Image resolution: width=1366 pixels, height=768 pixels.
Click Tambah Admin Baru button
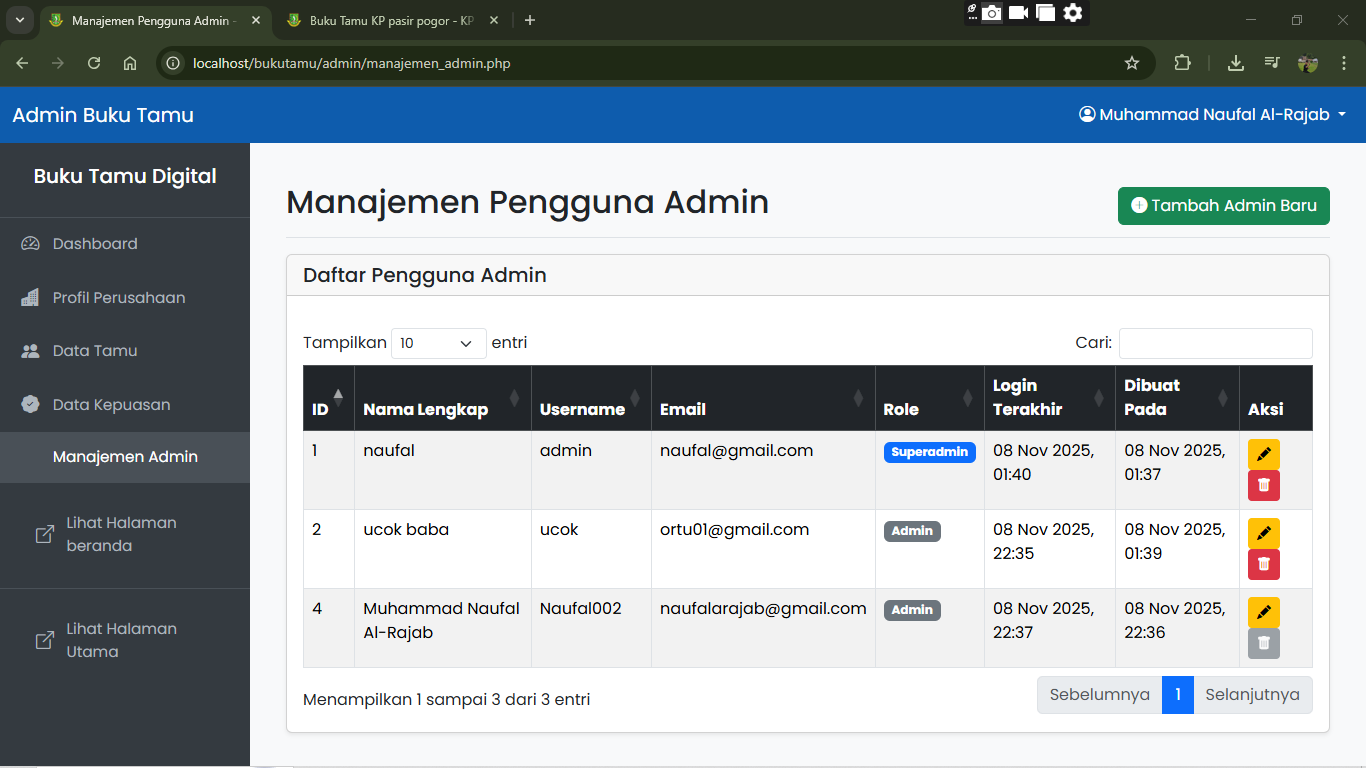pyautogui.click(x=1223, y=206)
